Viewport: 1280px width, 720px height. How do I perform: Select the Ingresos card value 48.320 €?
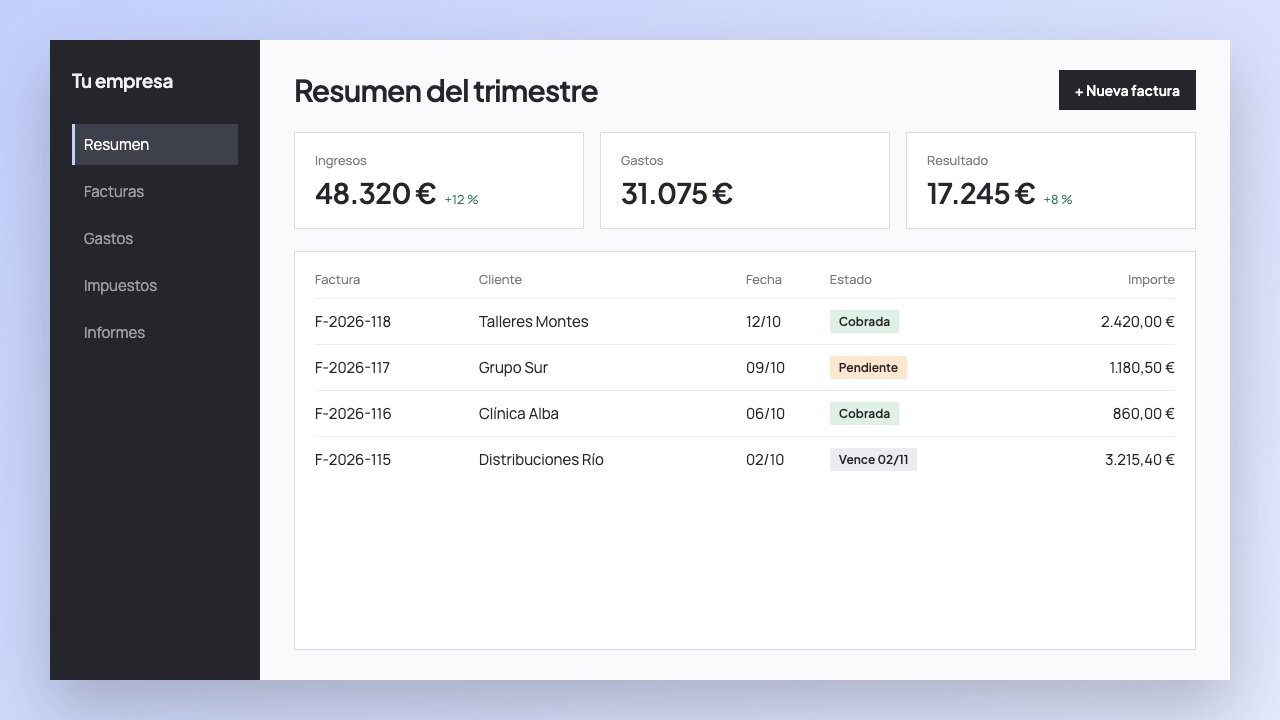(x=375, y=193)
